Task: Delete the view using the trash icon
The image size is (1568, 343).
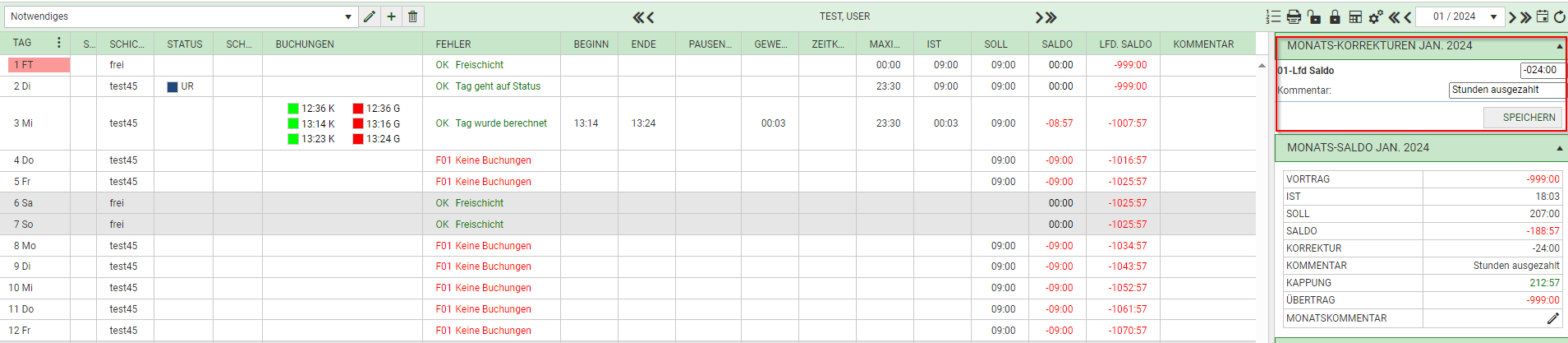Action: 413,16
